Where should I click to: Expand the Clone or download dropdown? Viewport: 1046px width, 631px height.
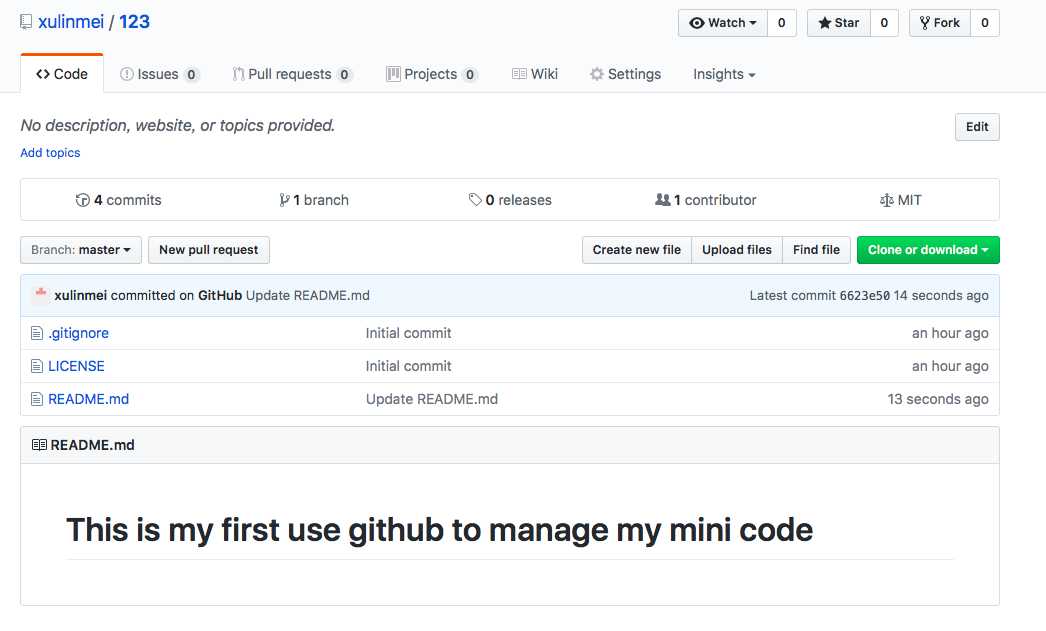928,250
